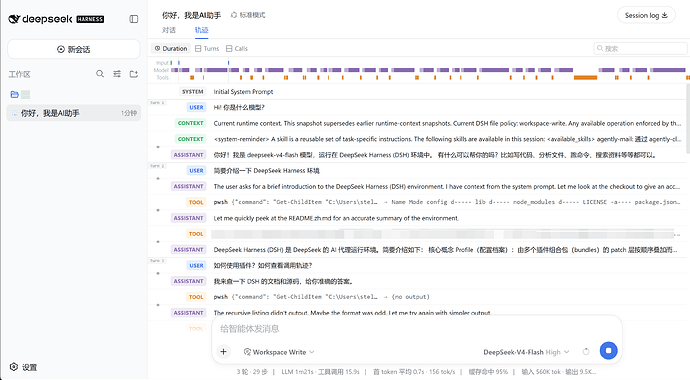Open USER row '如何使用插件?'

417,266
